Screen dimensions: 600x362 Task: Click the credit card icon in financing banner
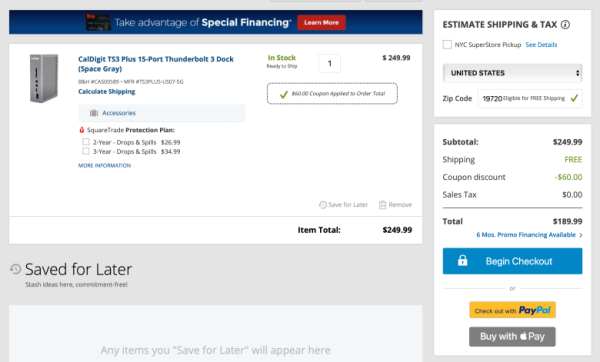(98, 22)
